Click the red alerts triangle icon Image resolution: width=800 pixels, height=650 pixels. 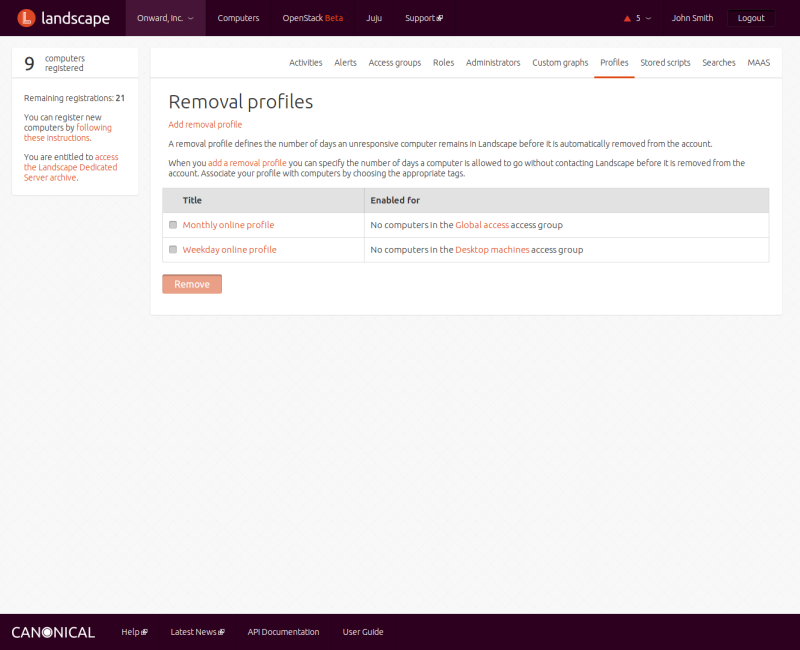tap(627, 18)
